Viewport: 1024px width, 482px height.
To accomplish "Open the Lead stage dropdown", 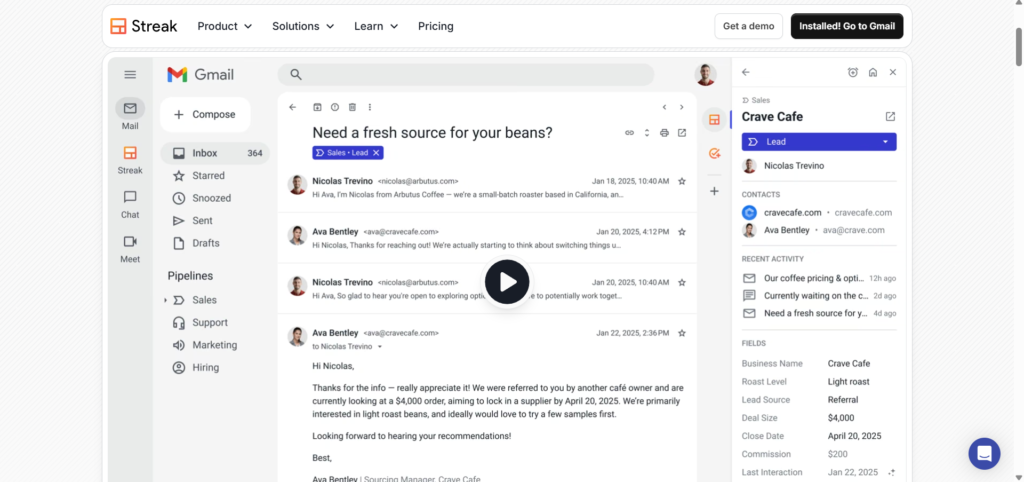I will [x=819, y=142].
